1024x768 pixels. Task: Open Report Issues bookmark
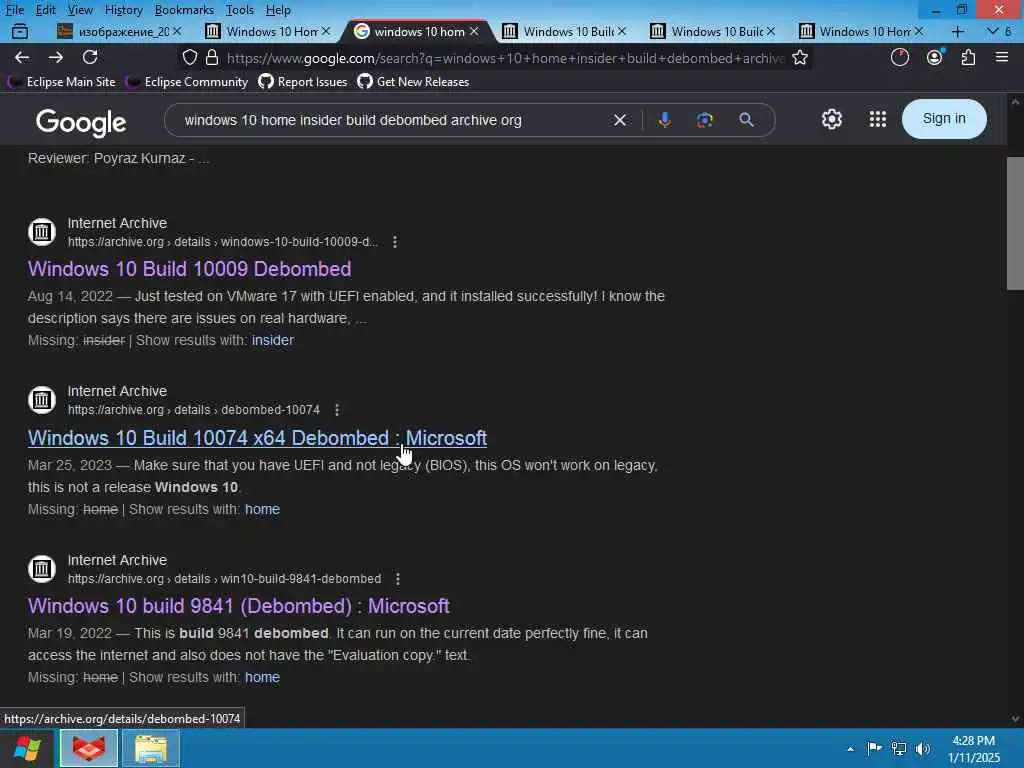click(302, 82)
